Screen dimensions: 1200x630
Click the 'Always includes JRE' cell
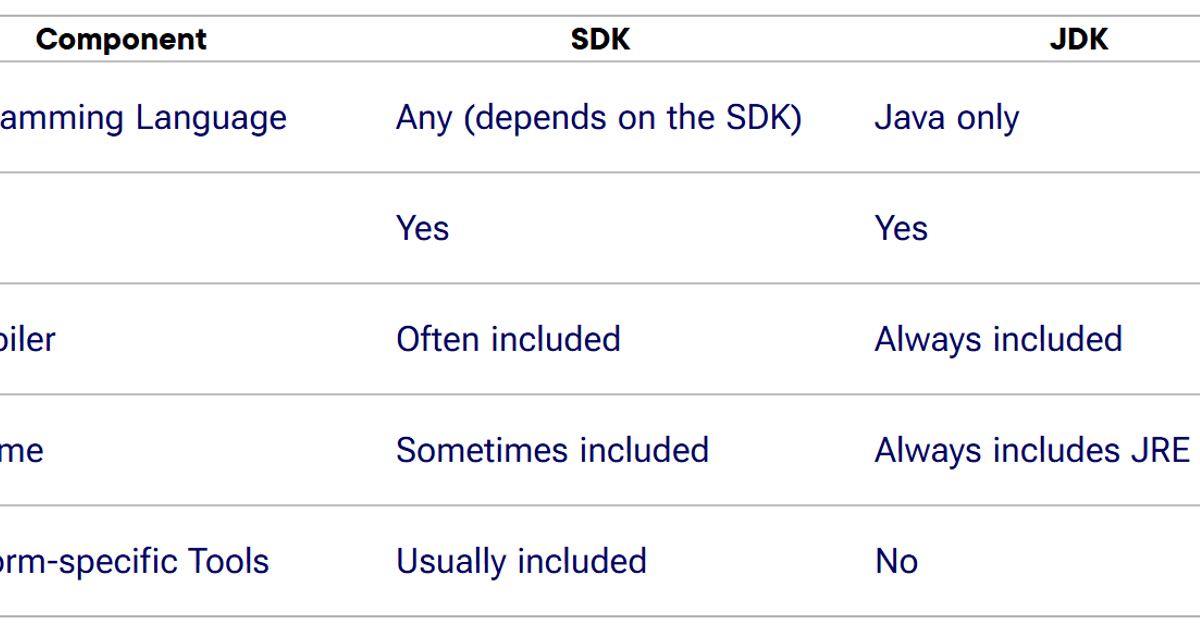coord(1032,450)
